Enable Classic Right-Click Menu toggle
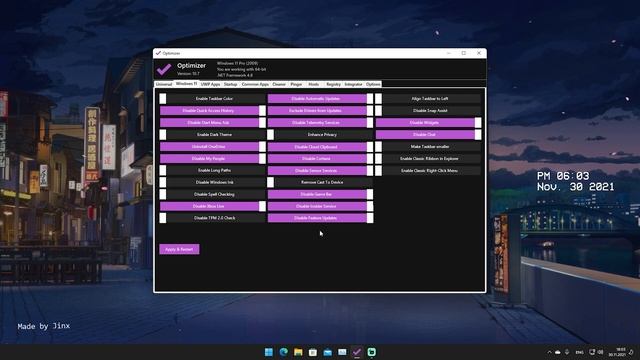The height and width of the screenshot is (360, 640). (x=428, y=170)
